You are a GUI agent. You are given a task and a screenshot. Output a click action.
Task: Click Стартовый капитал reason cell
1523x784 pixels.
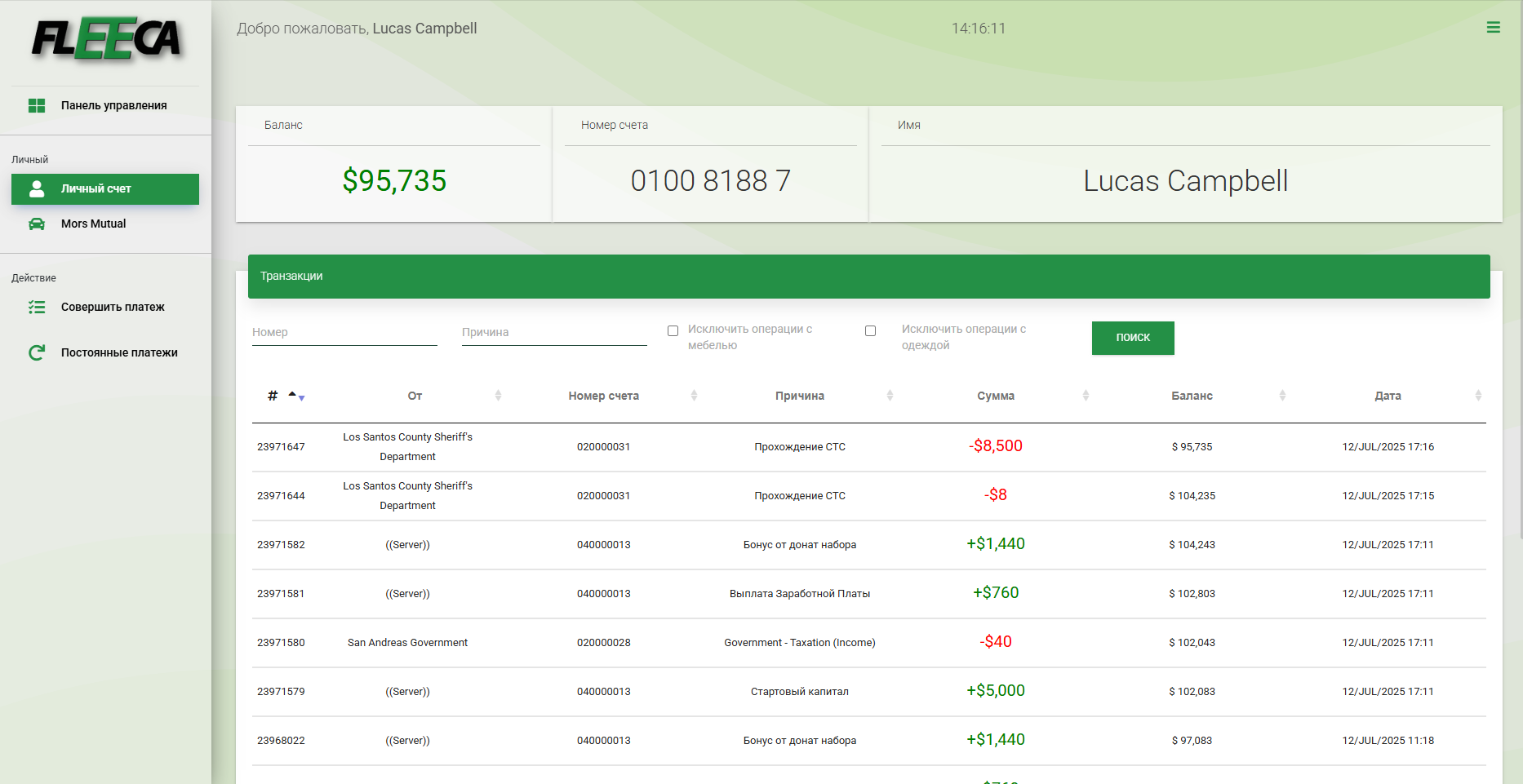800,692
